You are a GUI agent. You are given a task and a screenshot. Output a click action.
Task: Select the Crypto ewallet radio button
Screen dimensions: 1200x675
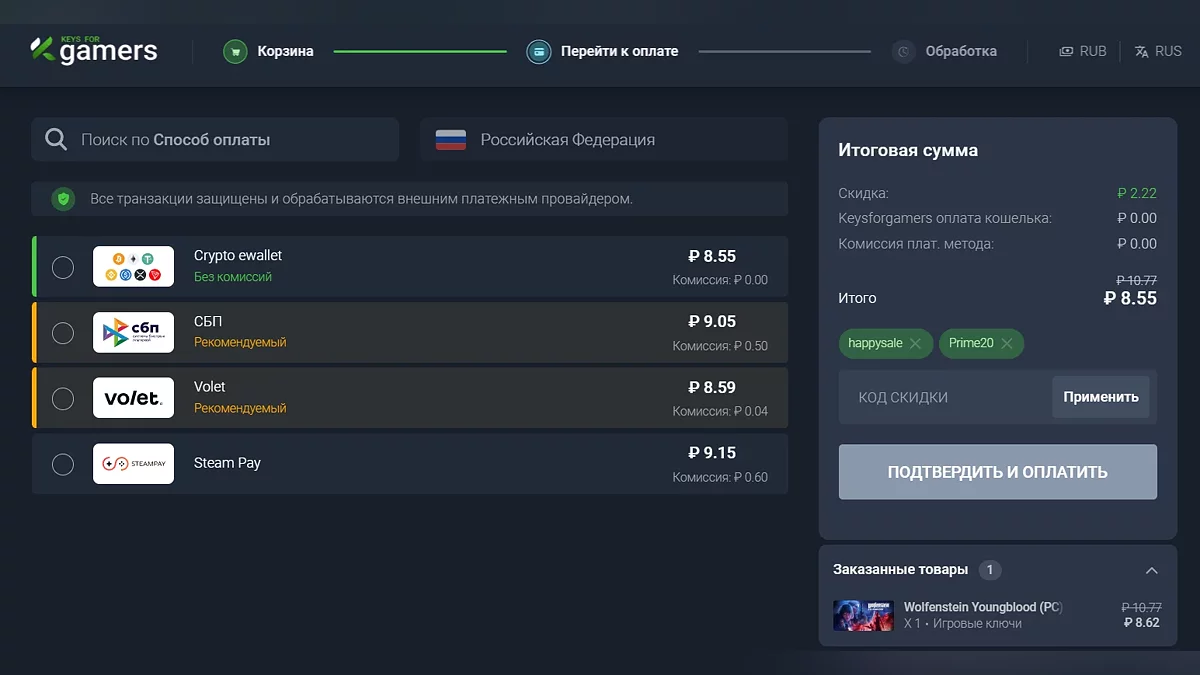click(63, 267)
